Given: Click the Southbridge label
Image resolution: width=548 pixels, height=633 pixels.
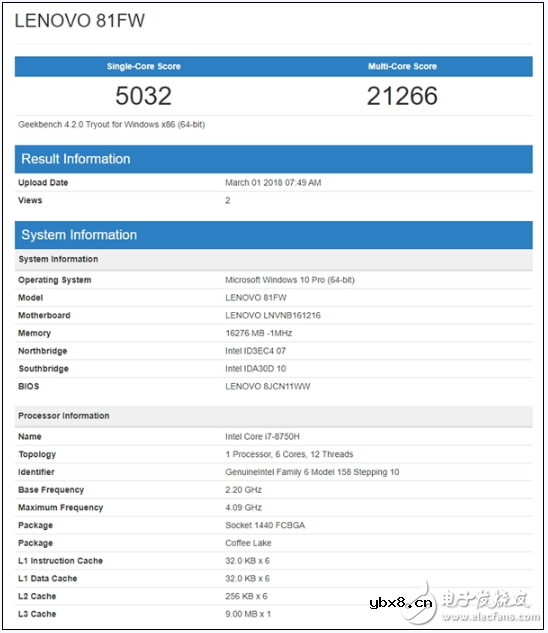Looking at the screenshot, I should coord(43,369).
